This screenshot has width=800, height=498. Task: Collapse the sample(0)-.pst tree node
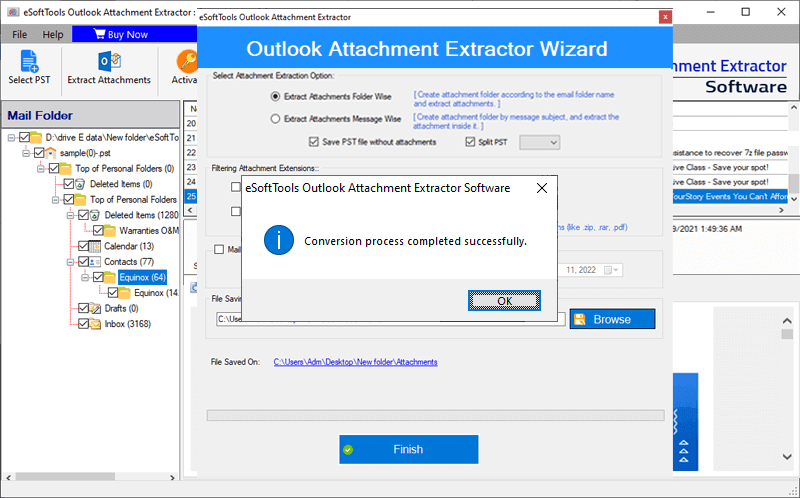(x=26, y=153)
